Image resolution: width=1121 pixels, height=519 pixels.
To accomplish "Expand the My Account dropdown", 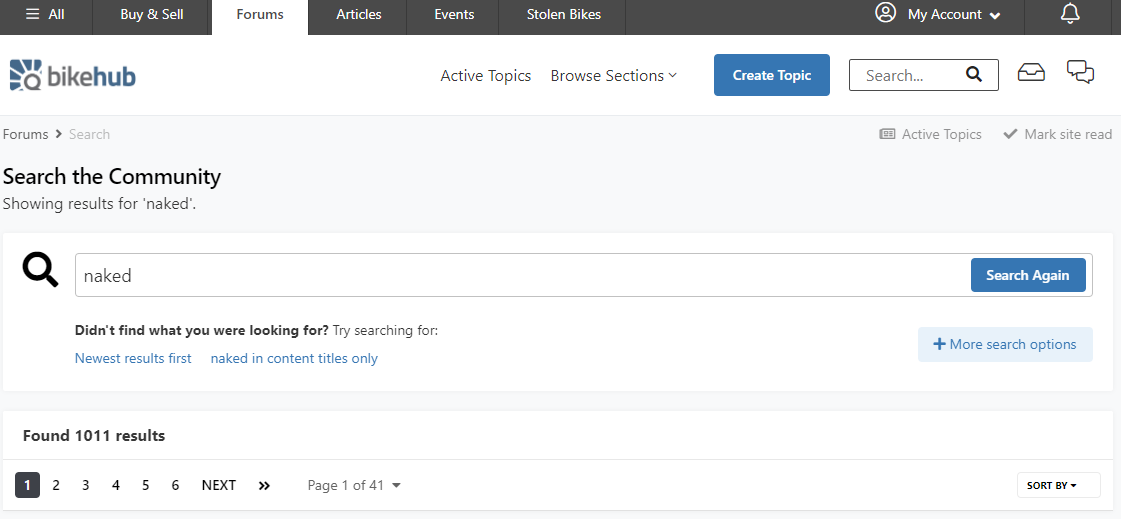I will pyautogui.click(x=938, y=15).
